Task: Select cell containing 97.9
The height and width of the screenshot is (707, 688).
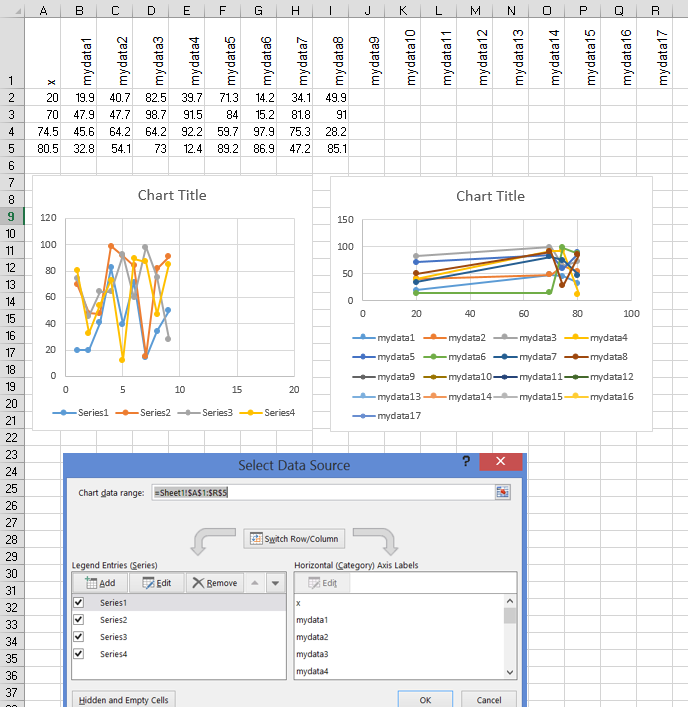Action: pos(258,132)
